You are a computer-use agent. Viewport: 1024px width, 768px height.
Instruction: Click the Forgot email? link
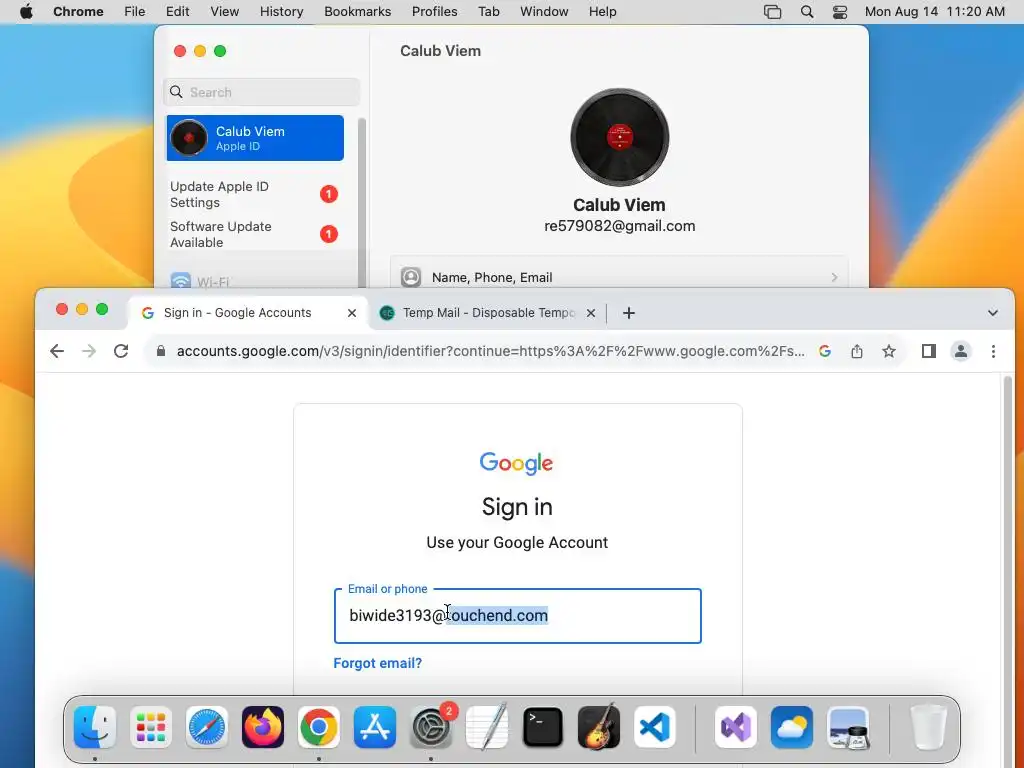[x=377, y=664]
